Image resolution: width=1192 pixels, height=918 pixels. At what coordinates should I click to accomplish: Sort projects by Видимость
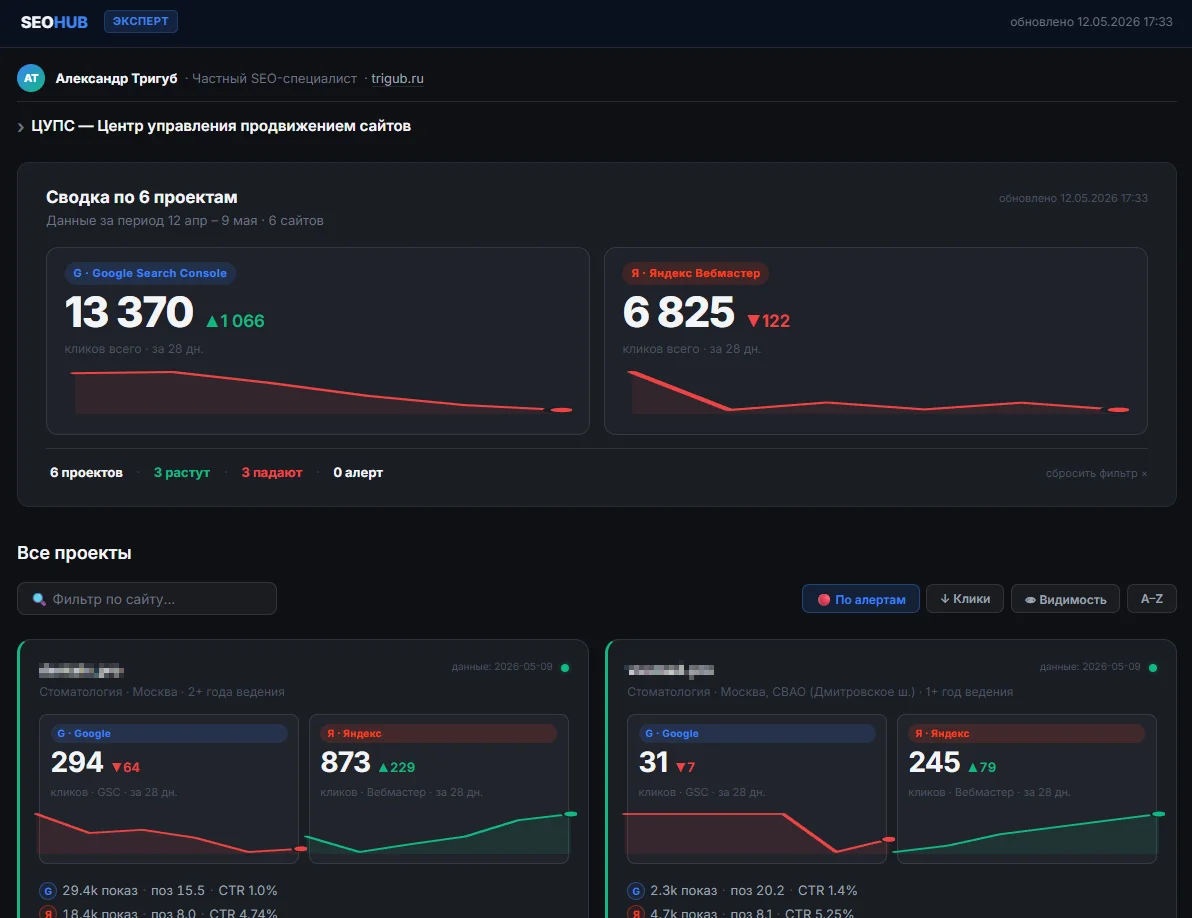(x=1065, y=599)
